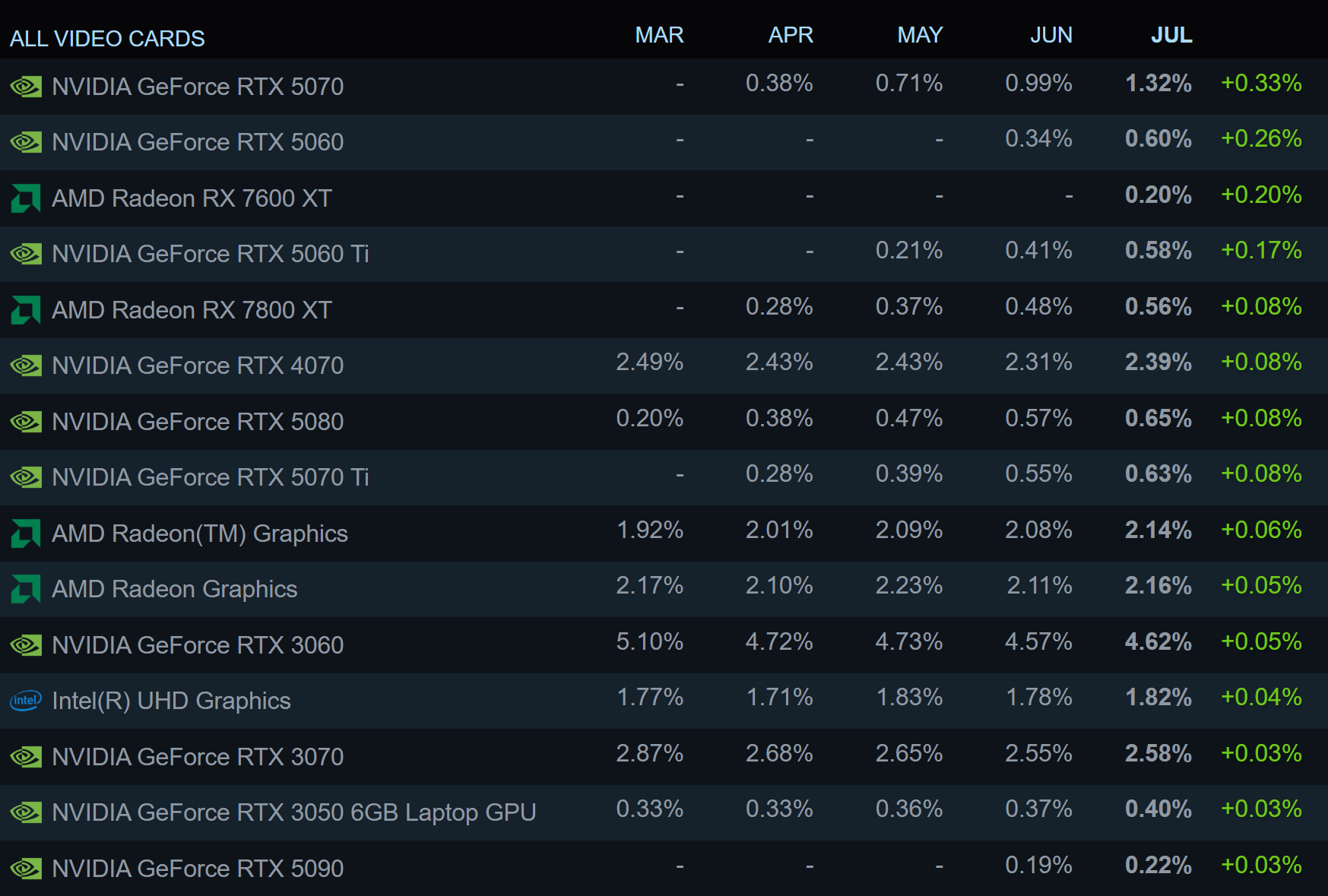Click the ALL VIDEO CARDS heading
1328x896 pixels.
click(x=107, y=39)
